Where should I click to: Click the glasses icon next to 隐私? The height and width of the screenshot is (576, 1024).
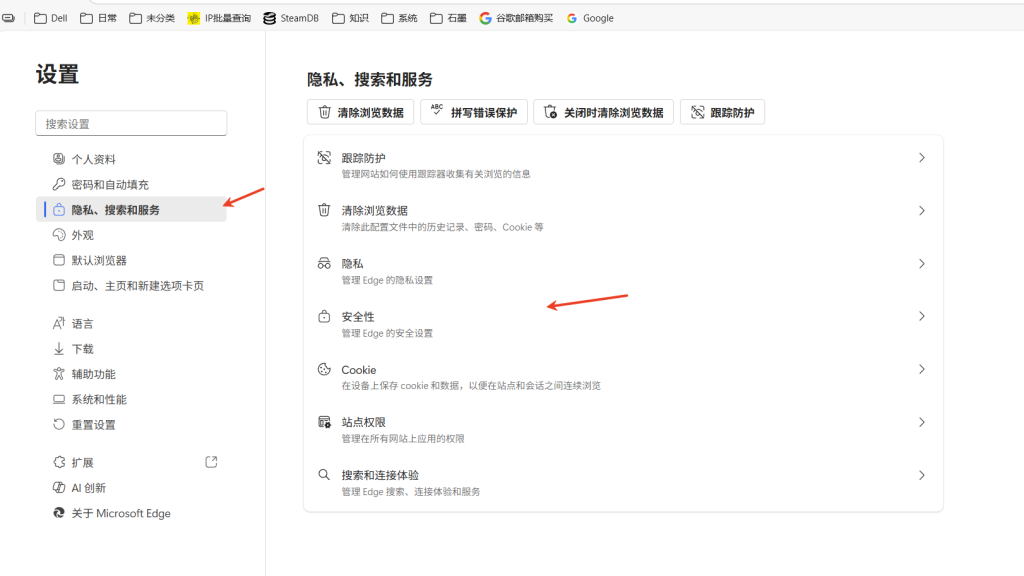coord(324,264)
